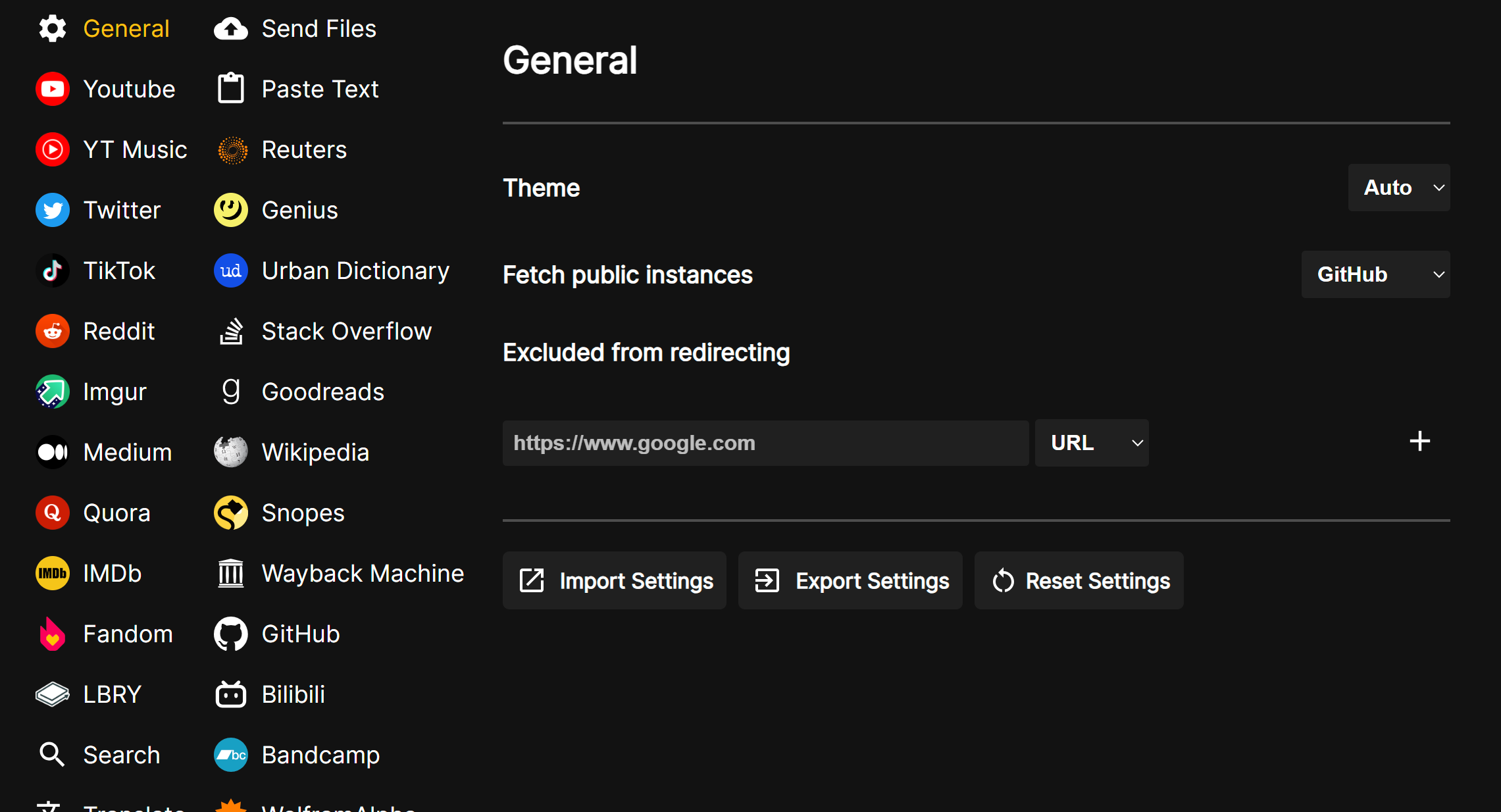Click the GitHub octocat icon
1501x812 pixels.
[231, 634]
